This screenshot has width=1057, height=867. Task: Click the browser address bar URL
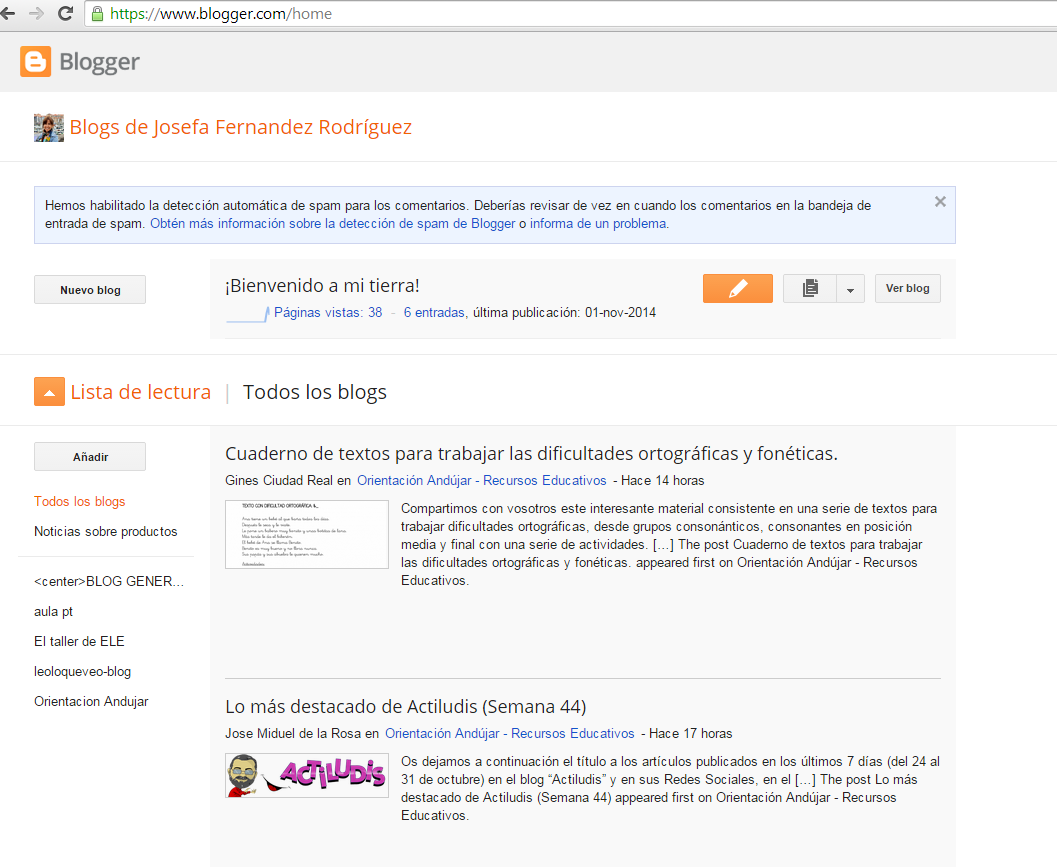(x=221, y=13)
